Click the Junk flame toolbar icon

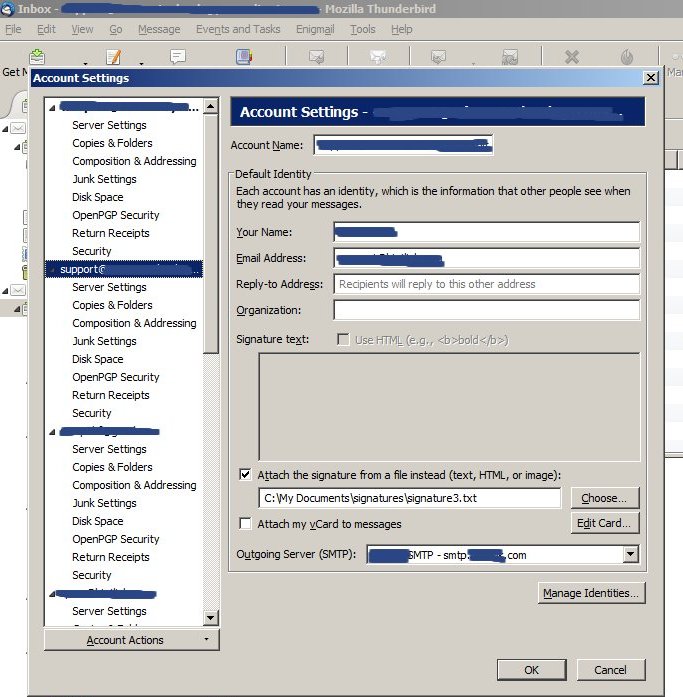coord(627,57)
